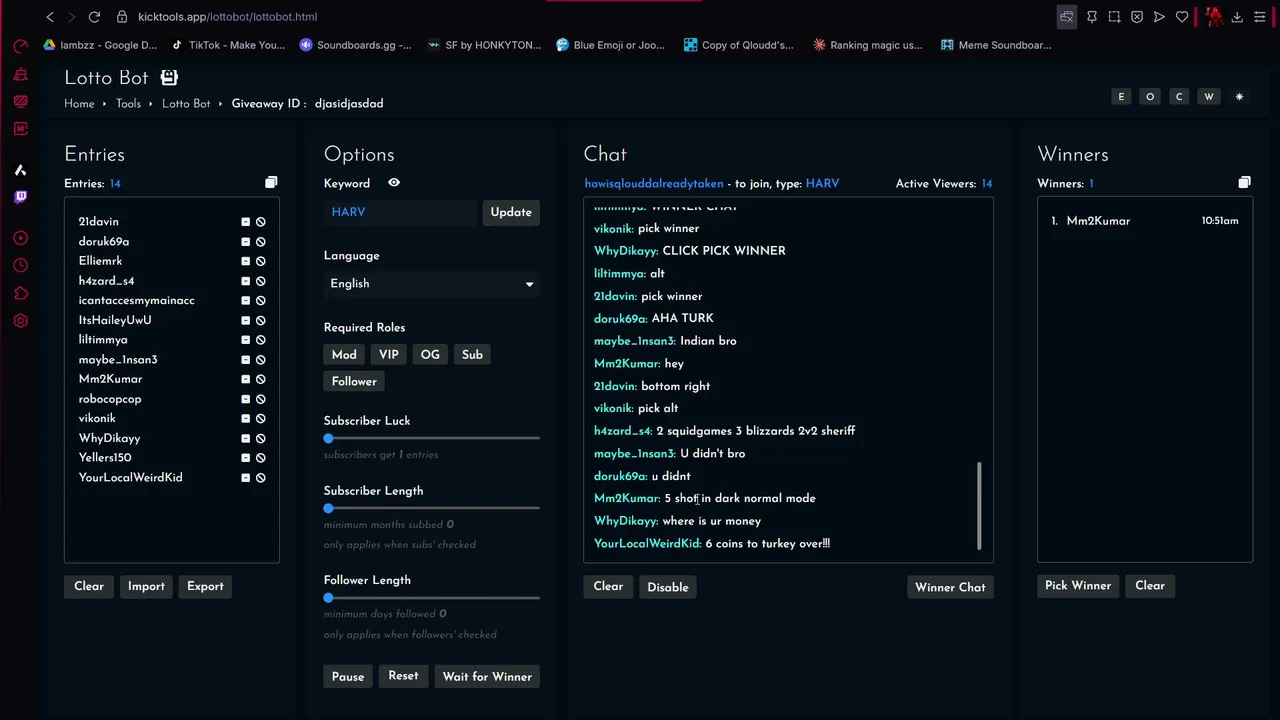
Task: Remove liltimmya entry with its minus icon
Action: tap(245, 340)
